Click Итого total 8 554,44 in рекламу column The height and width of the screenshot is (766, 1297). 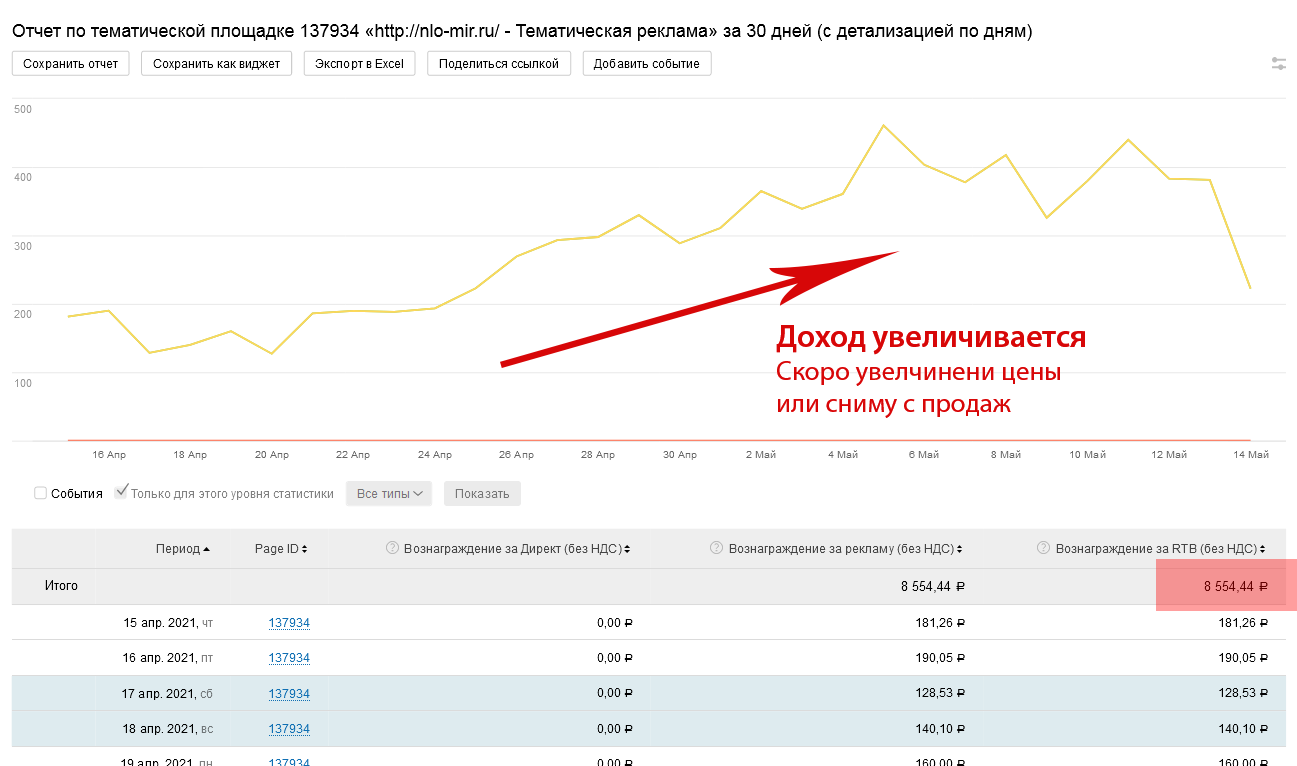coord(933,587)
